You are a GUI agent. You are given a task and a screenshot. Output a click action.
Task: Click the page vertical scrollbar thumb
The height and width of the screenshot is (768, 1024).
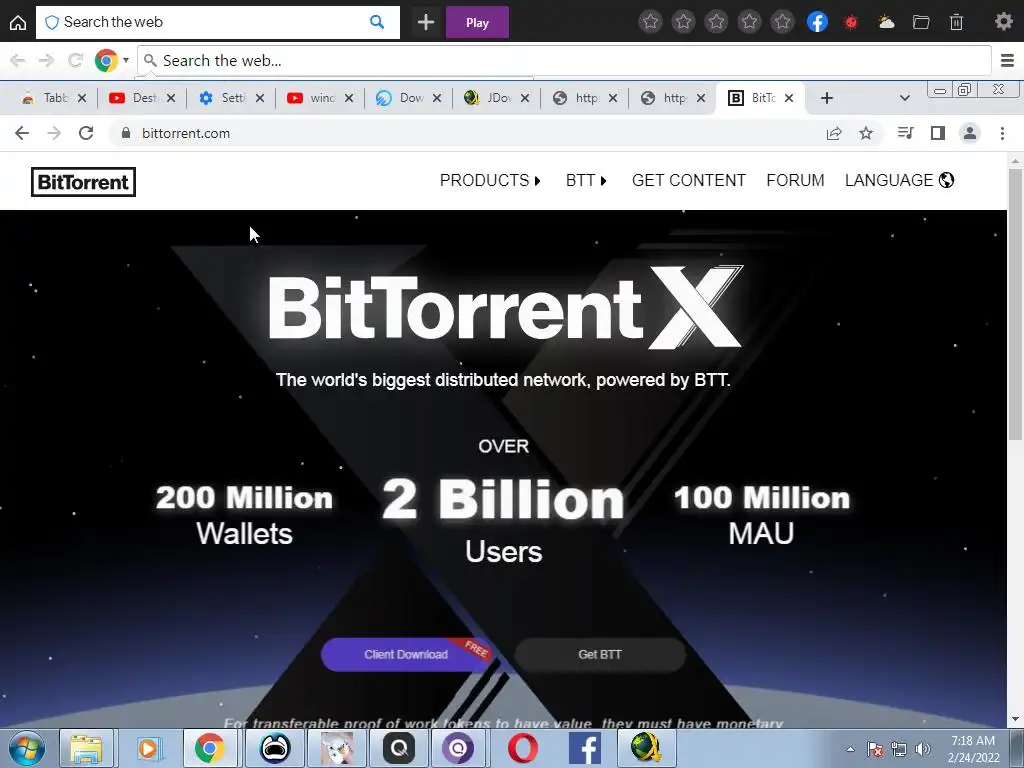pos(1015,304)
